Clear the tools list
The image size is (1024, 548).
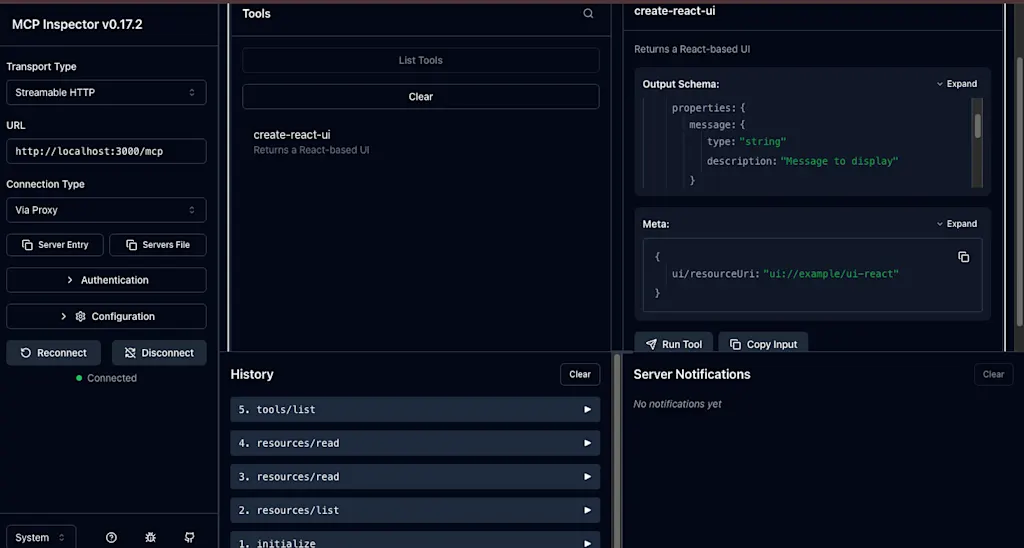[421, 97]
